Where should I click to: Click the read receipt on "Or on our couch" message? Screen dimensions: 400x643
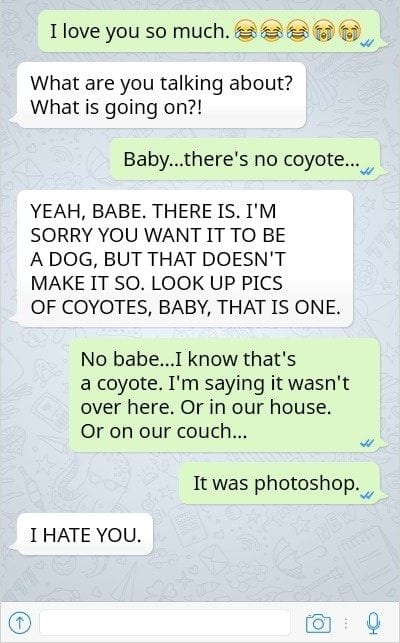coord(366,443)
